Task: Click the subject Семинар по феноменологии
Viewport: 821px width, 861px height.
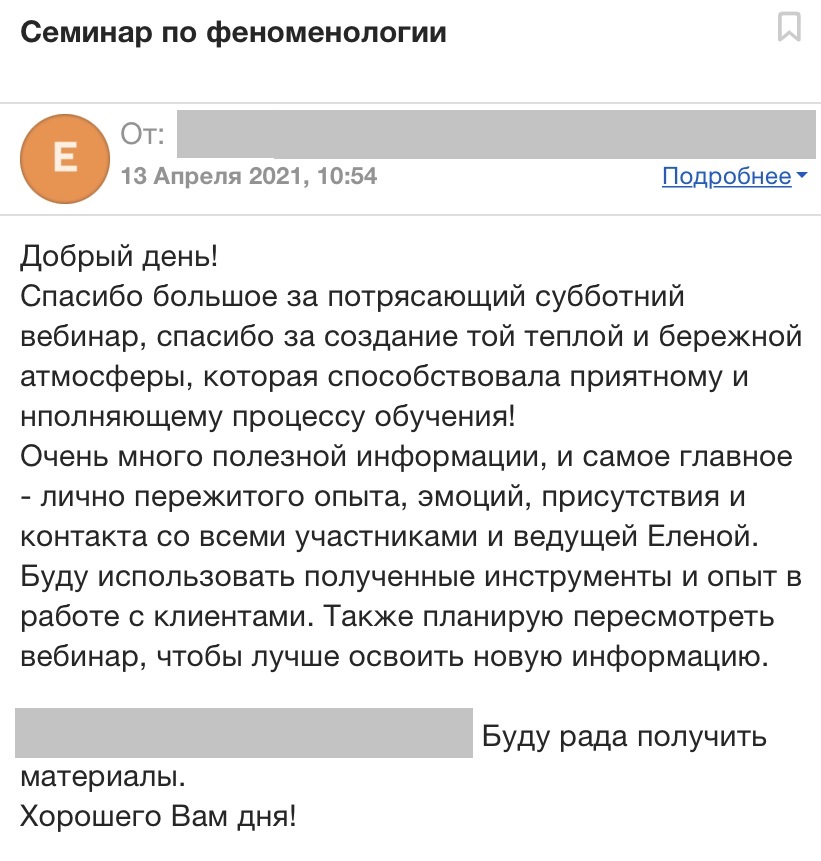Action: 233,32
